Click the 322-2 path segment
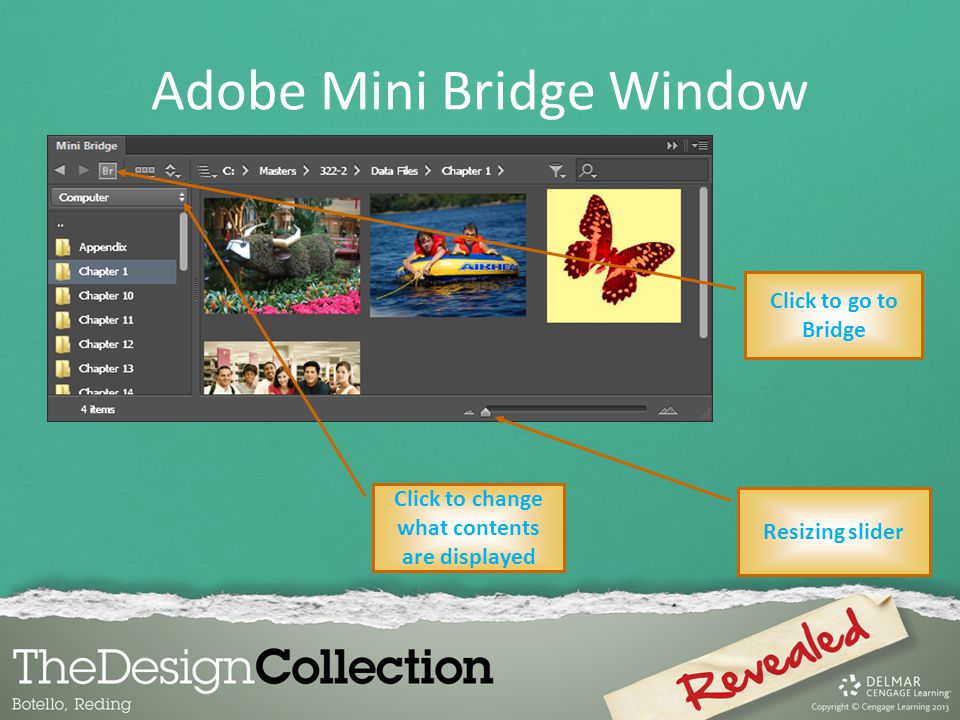Image resolution: width=960 pixels, height=720 pixels. (333, 171)
